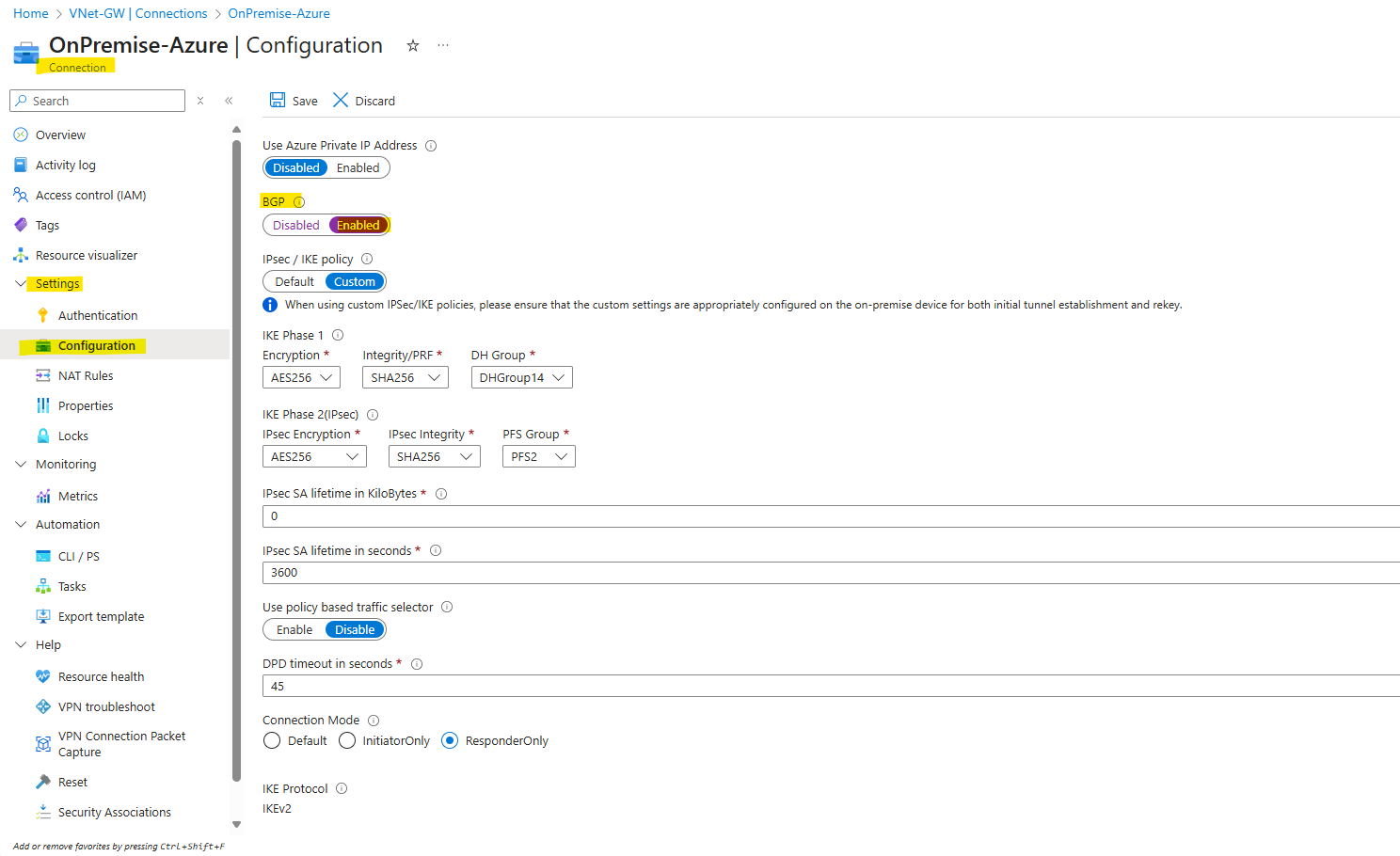Click the Overview icon in sidebar
Viewport: 1400px width, 856px height.
coord(21,135)
